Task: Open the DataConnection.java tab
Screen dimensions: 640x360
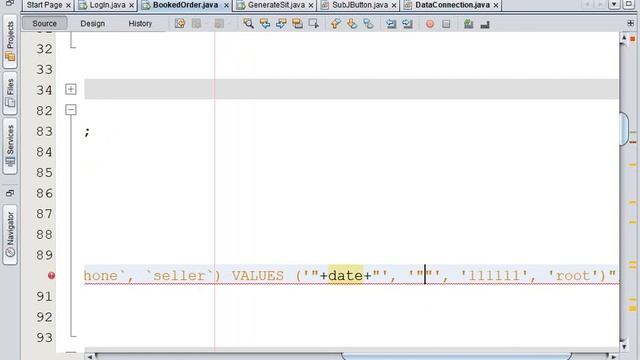Action: pos(452,5)
